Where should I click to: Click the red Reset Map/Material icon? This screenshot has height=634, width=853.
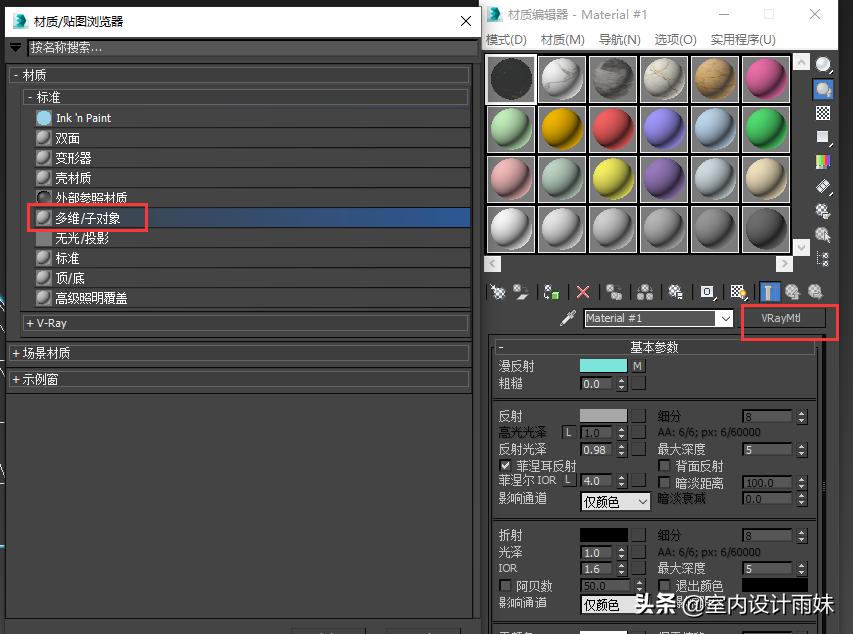583,291
